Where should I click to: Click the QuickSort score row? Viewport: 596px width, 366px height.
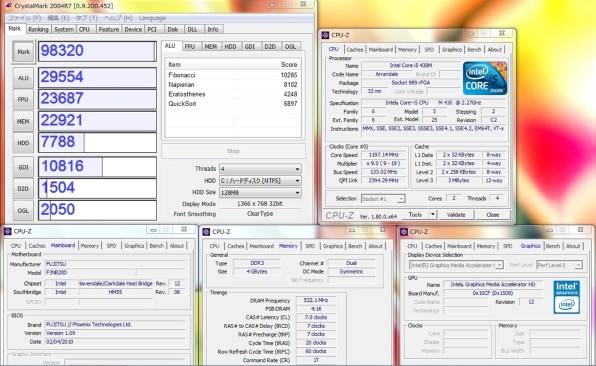tap(233, 103)
